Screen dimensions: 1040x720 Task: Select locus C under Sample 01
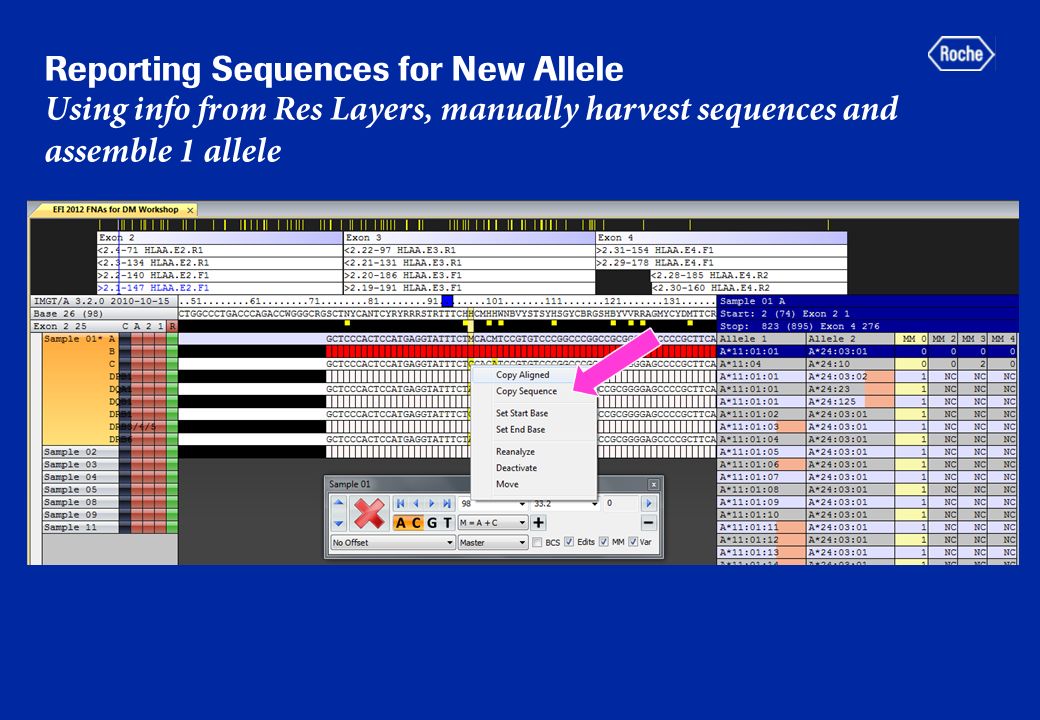[x=112, y=364]
